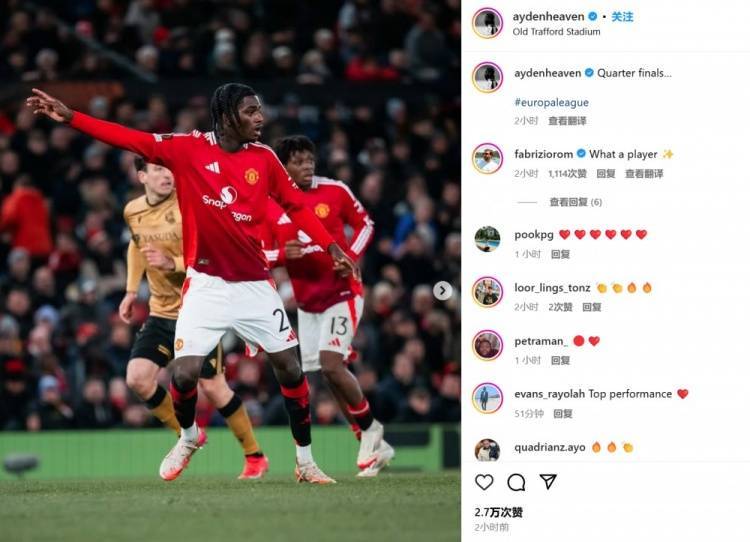Open aydenheaven profile picture in header

coord(487,22)
